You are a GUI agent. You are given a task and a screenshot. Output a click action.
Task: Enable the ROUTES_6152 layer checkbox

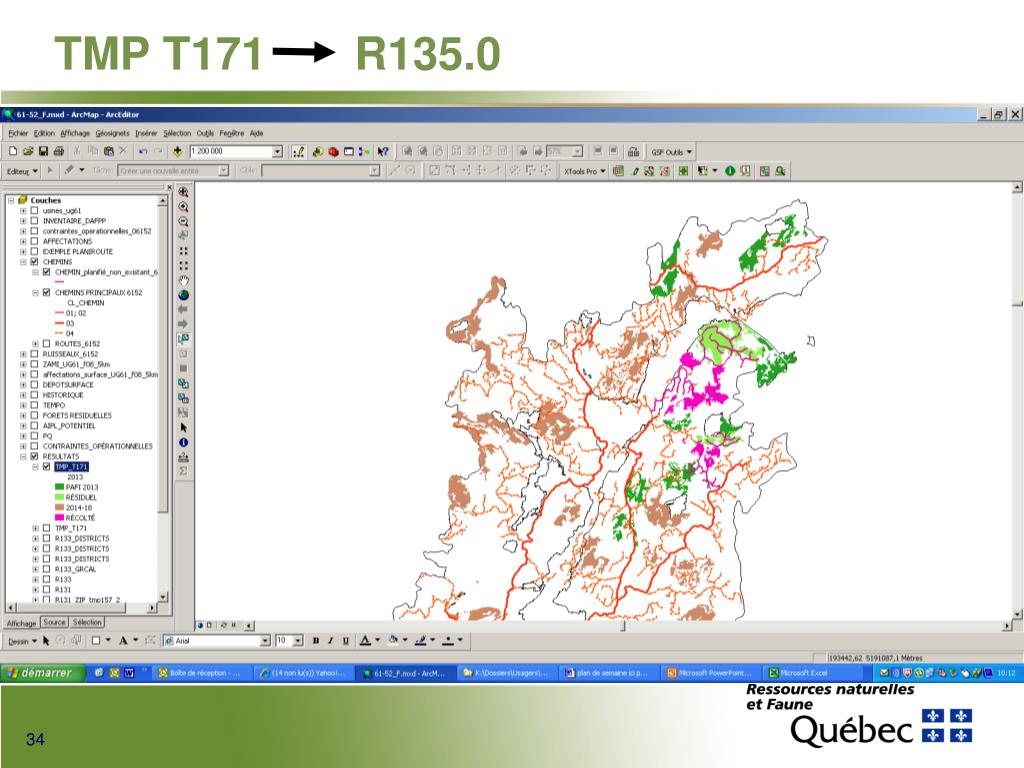(46, 343)
